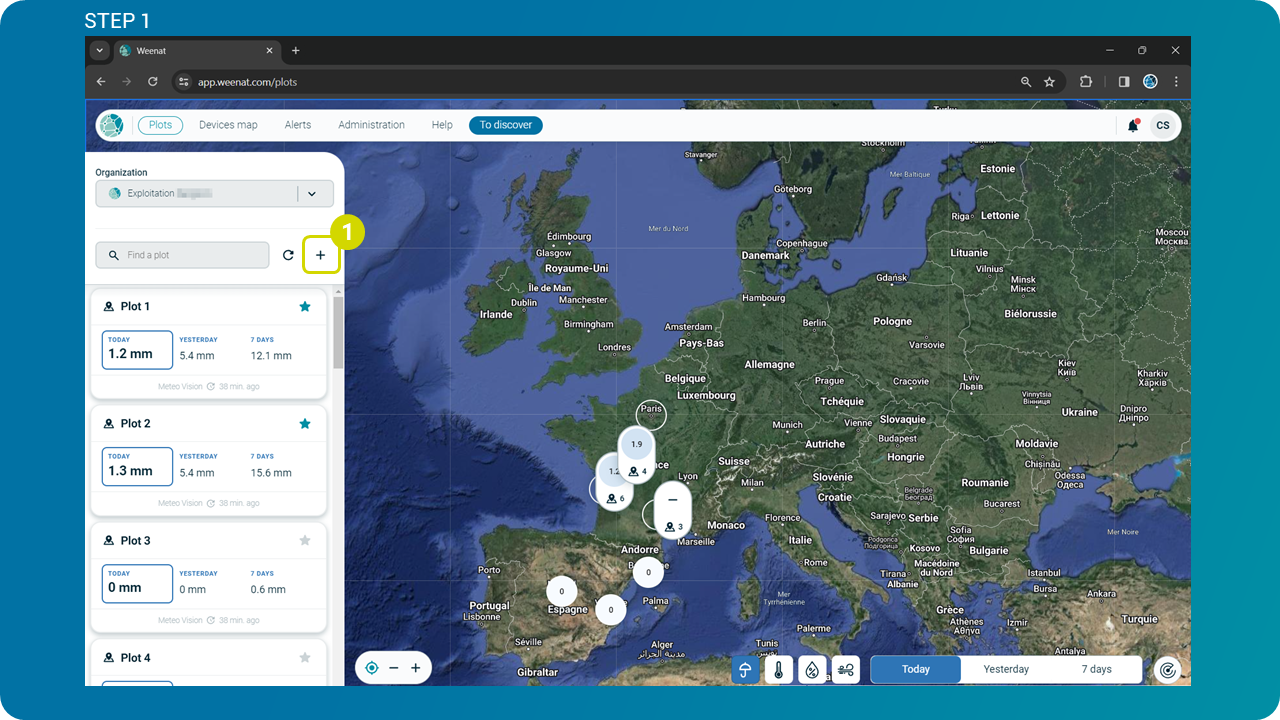The height and width of the screenshot is (720, 1280).
Task: Open the browser profile avatar
Action: (x=1150, y=82)
